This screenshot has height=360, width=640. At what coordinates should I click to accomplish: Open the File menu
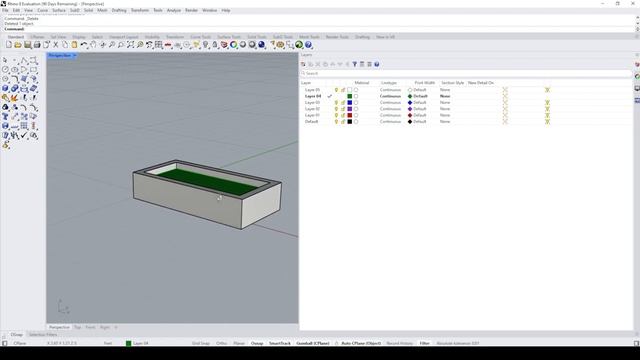[x=5, y=10]
